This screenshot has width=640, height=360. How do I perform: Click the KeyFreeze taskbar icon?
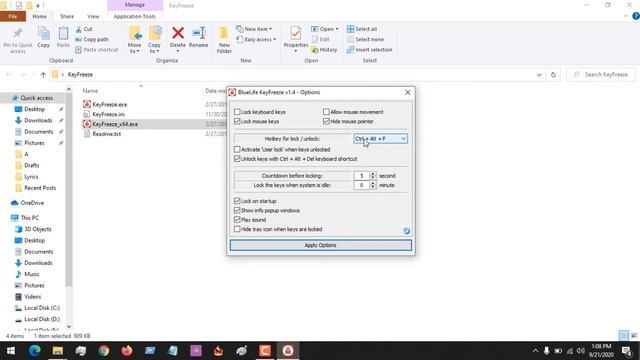coord(288,351)
